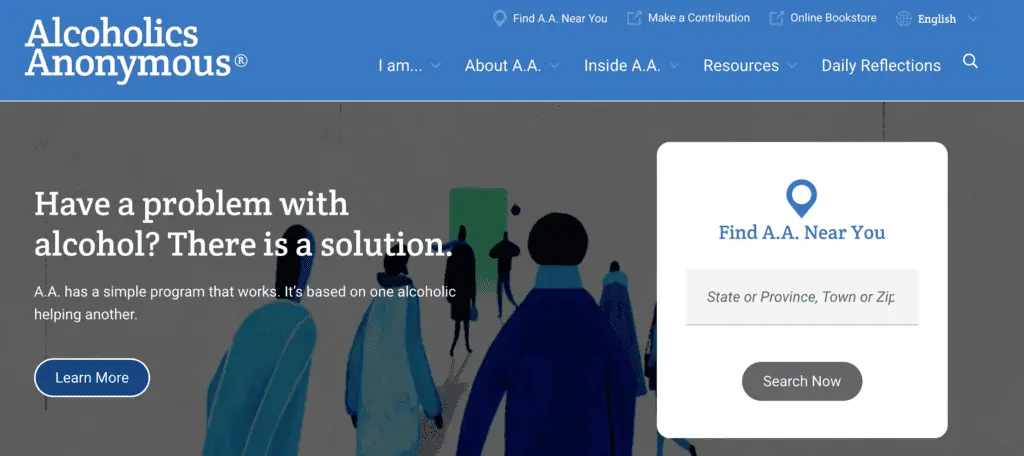Expand the Resources dropdown chevron
This screenshot has height=456, width=1024.
tap(792, 66)
